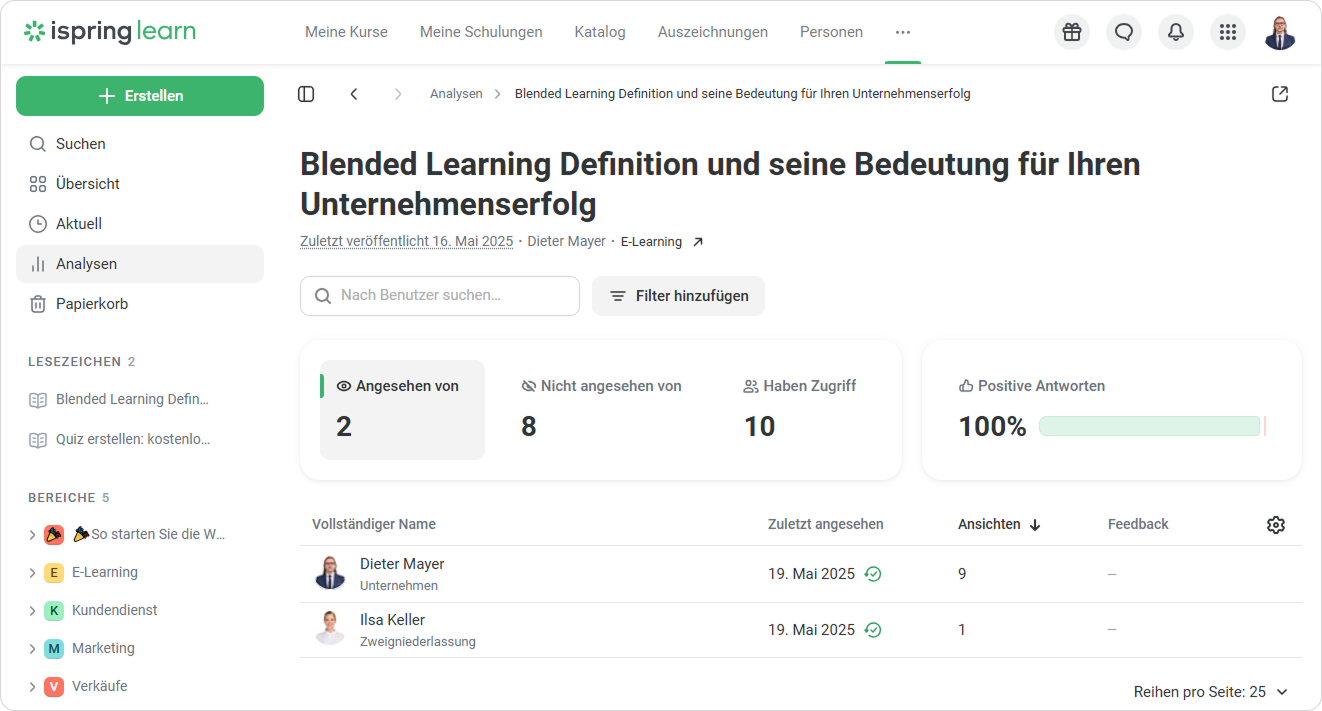Switch to the Katalog tab
This screenshot has width=1322, height=711.
coord(600,32)
